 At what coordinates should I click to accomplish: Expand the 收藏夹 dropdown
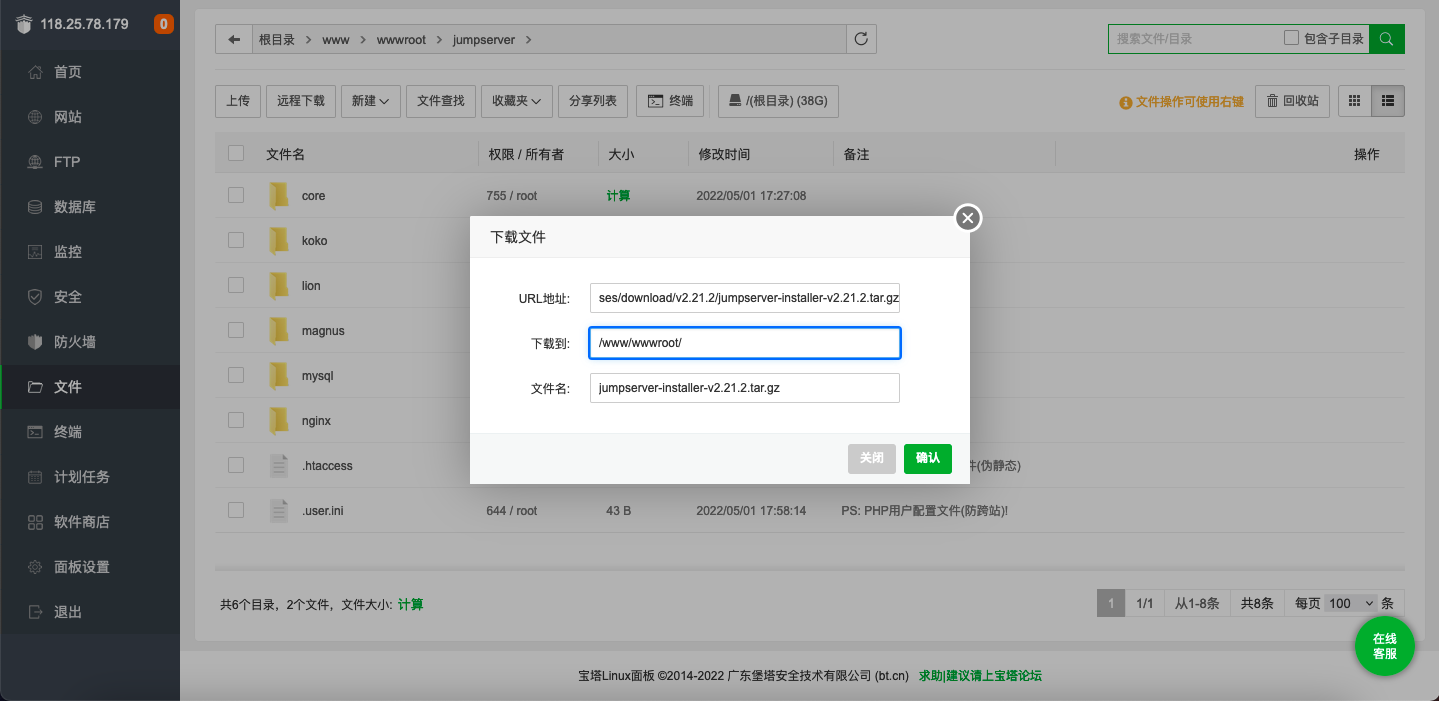coord(517,101)
